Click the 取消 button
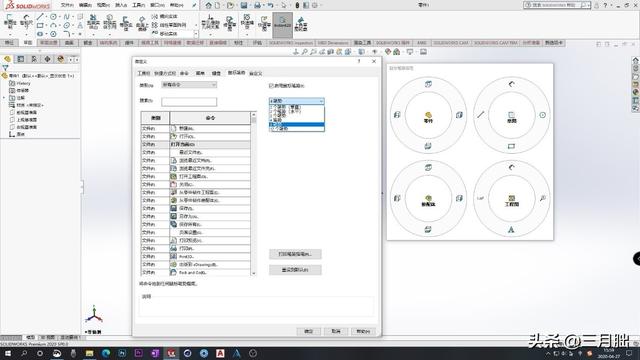The height and width of the screenshot is (360, 640). (336, 331)
